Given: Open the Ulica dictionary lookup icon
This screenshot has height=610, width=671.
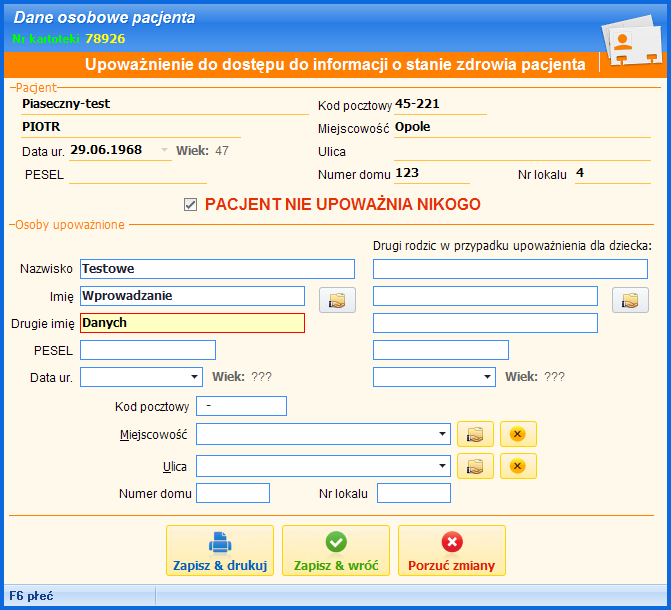Looking at the screenshot, I should tap(475, 466).
